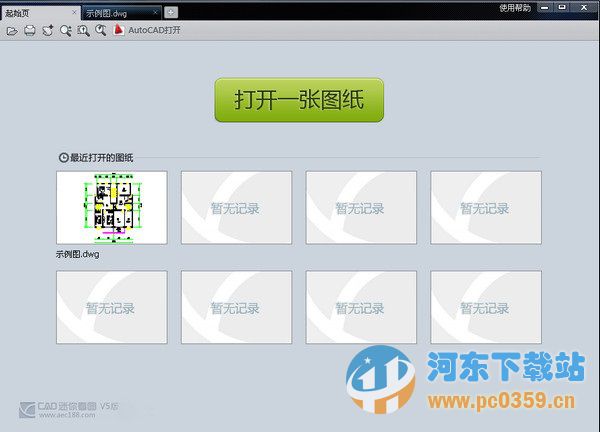Click the pan hand tool icon
600x432 pixels.
click(48, 31)
